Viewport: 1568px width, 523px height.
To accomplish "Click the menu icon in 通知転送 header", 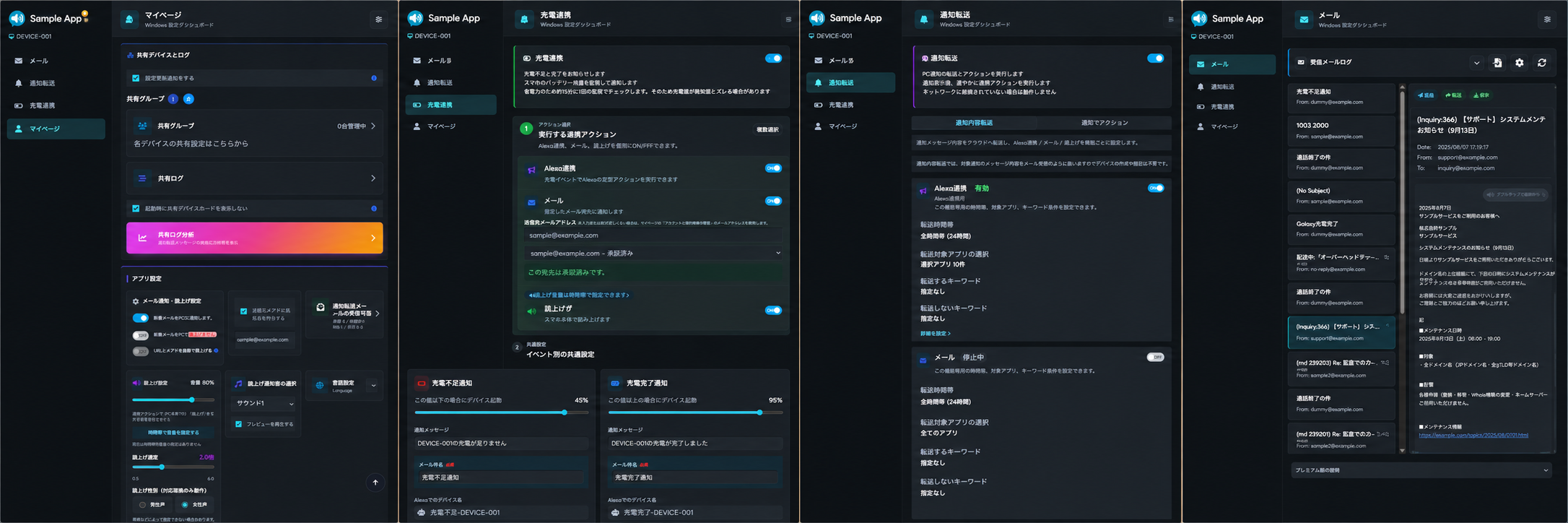I will (1170, 20).
